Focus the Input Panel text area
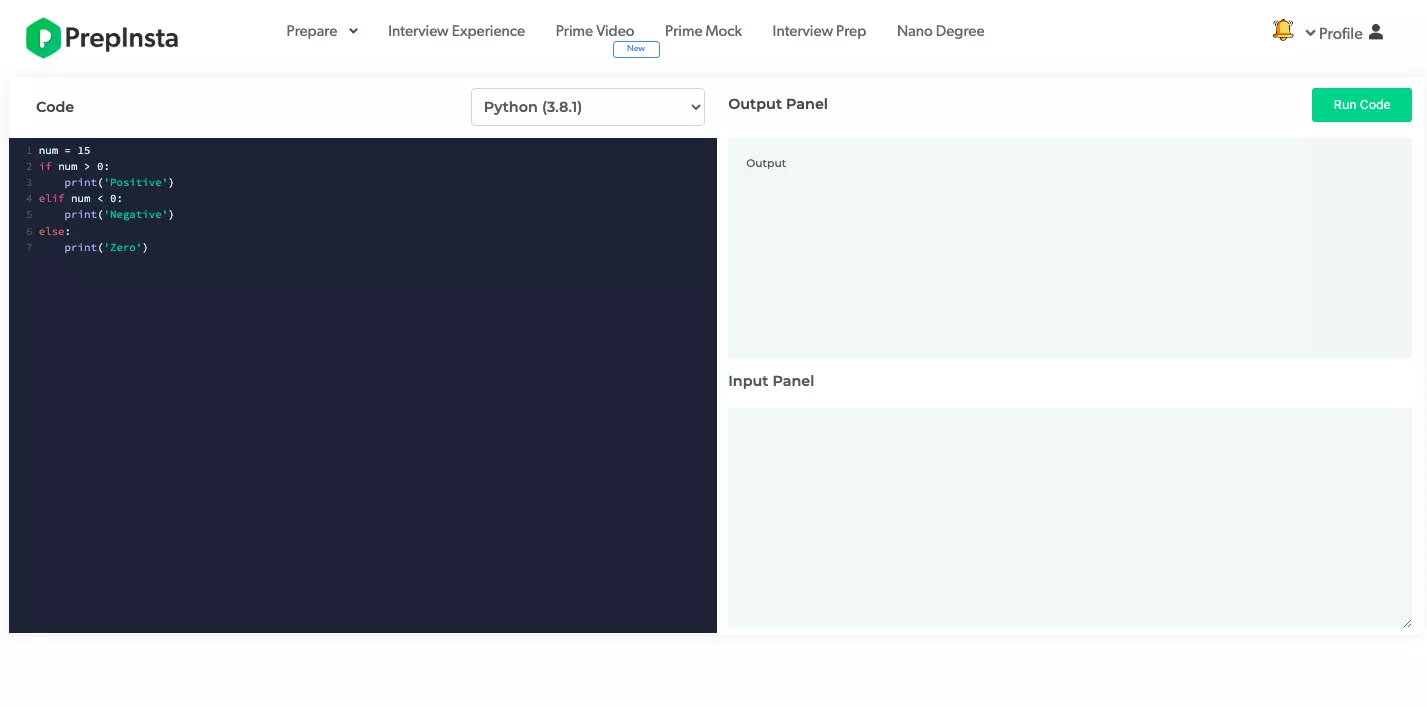The image size is (1427, 707). [x=1069, y=517]
